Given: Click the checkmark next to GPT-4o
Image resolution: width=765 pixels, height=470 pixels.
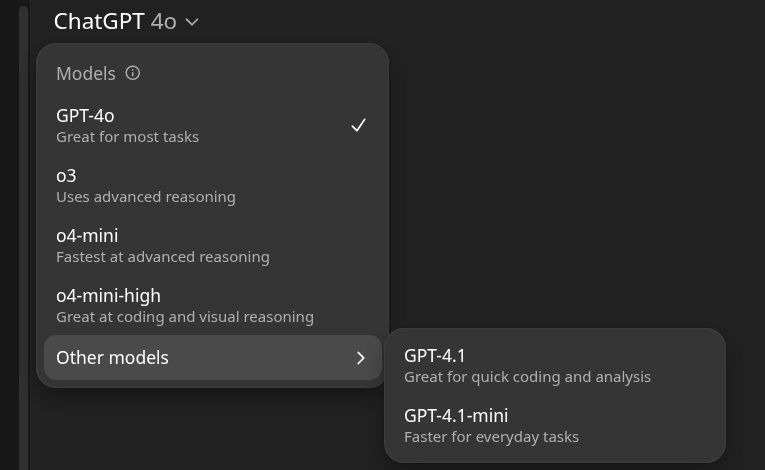Looking at the screenshot, I should (x=358, y=125).
